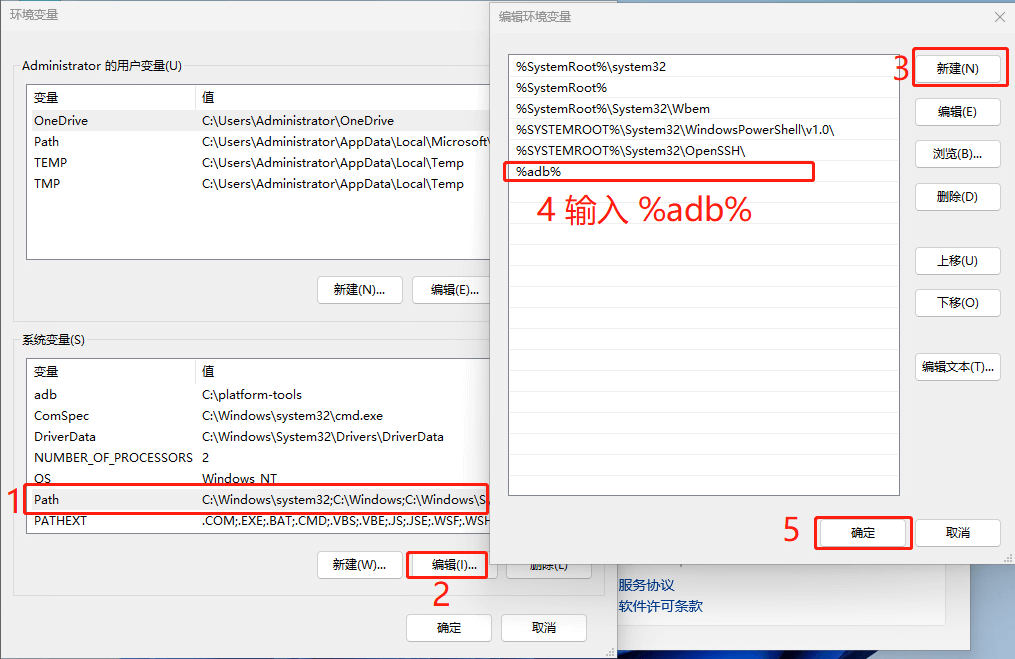This screenshot has height=659, width=1015.
Task: Select %SystemRoot%\system32 entry
Action: pyautogui.click(x=704, y=67)
